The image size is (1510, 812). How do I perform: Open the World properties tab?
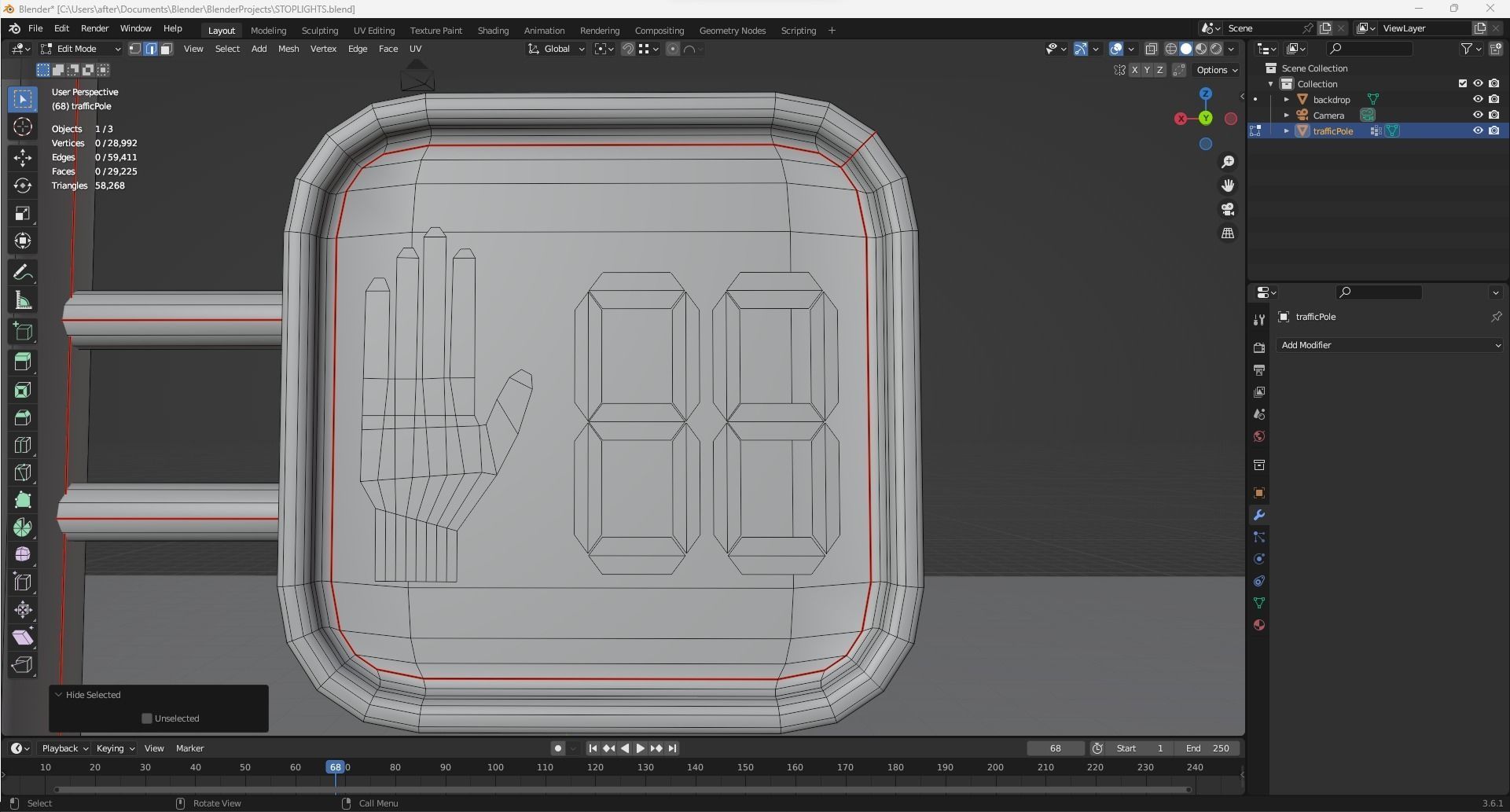(x=1259, y=437)
